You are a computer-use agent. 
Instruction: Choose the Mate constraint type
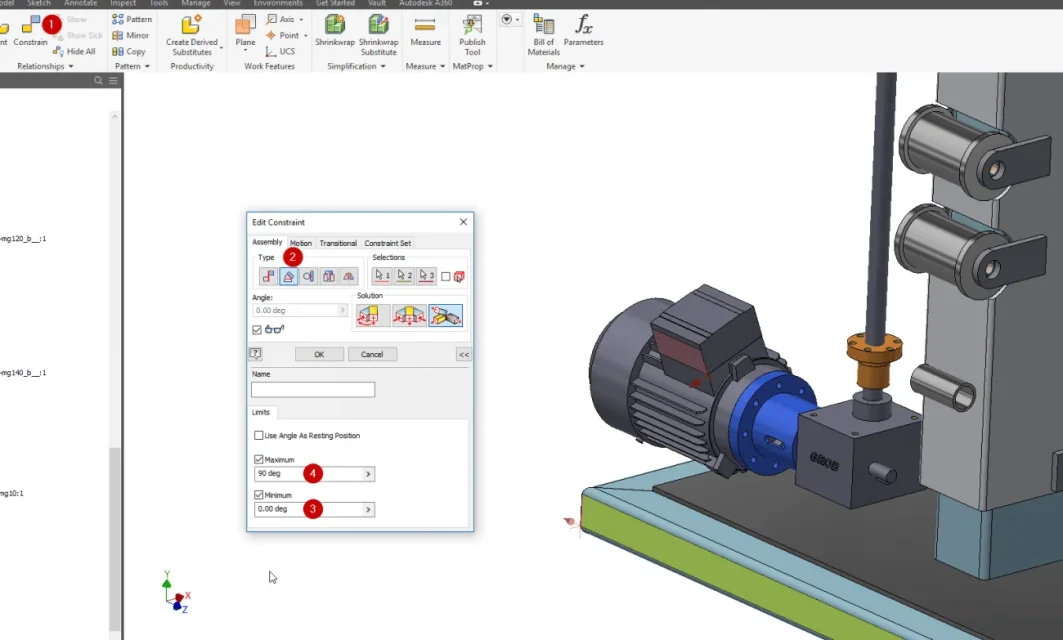(x=268, y=276)
